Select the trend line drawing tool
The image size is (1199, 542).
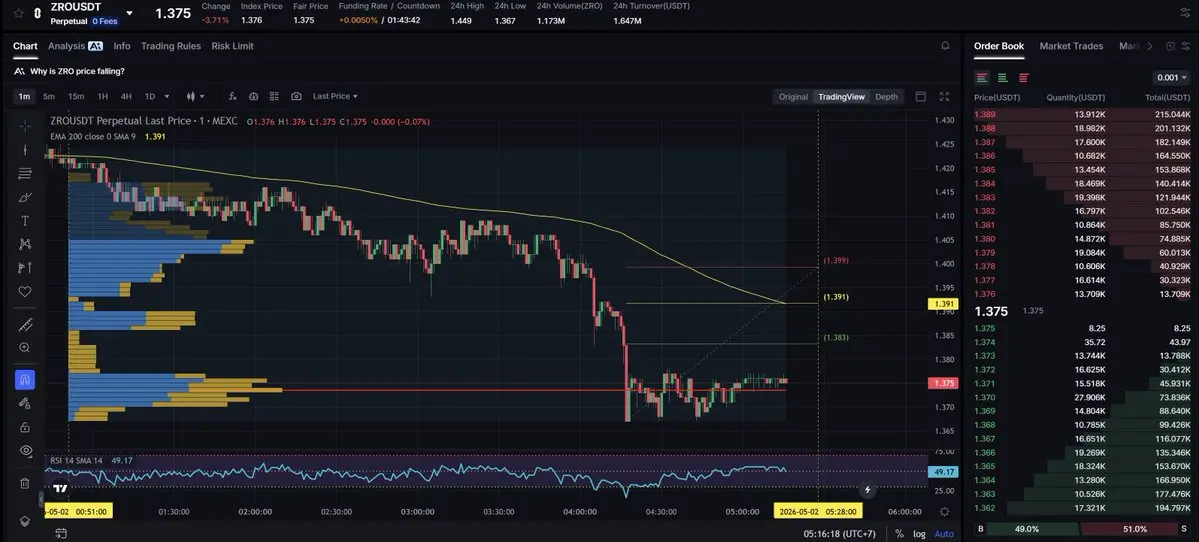[x=25, y=150]
